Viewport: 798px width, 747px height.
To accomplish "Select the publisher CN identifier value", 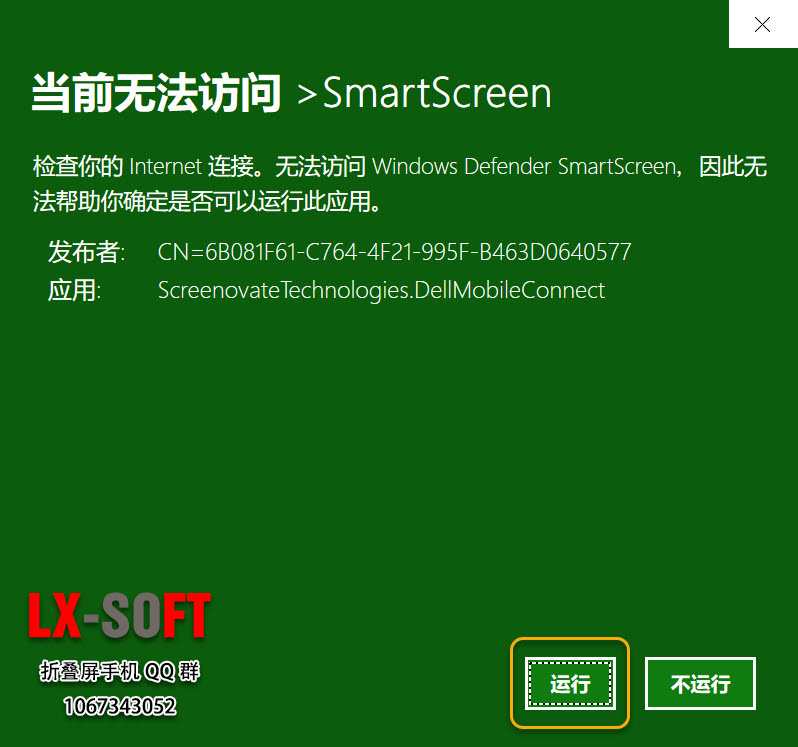I will click(394, 252).
